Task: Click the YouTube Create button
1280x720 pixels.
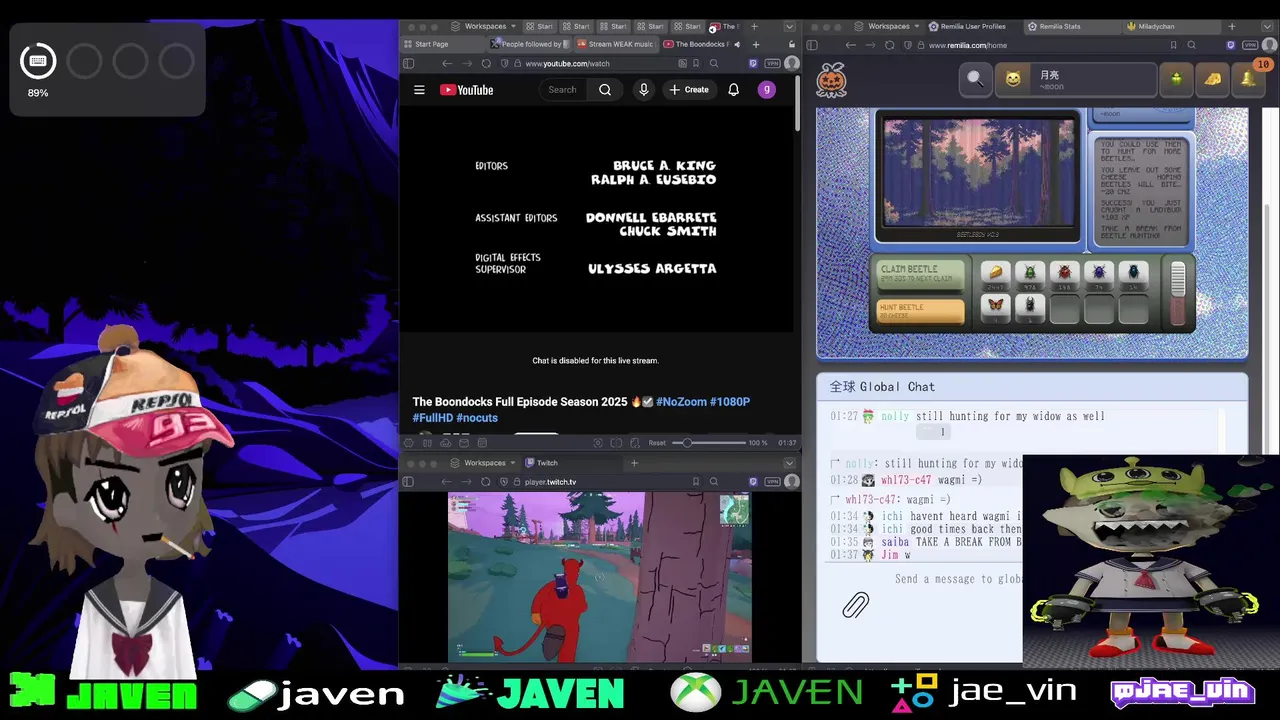Action: (x=689, y=90)
